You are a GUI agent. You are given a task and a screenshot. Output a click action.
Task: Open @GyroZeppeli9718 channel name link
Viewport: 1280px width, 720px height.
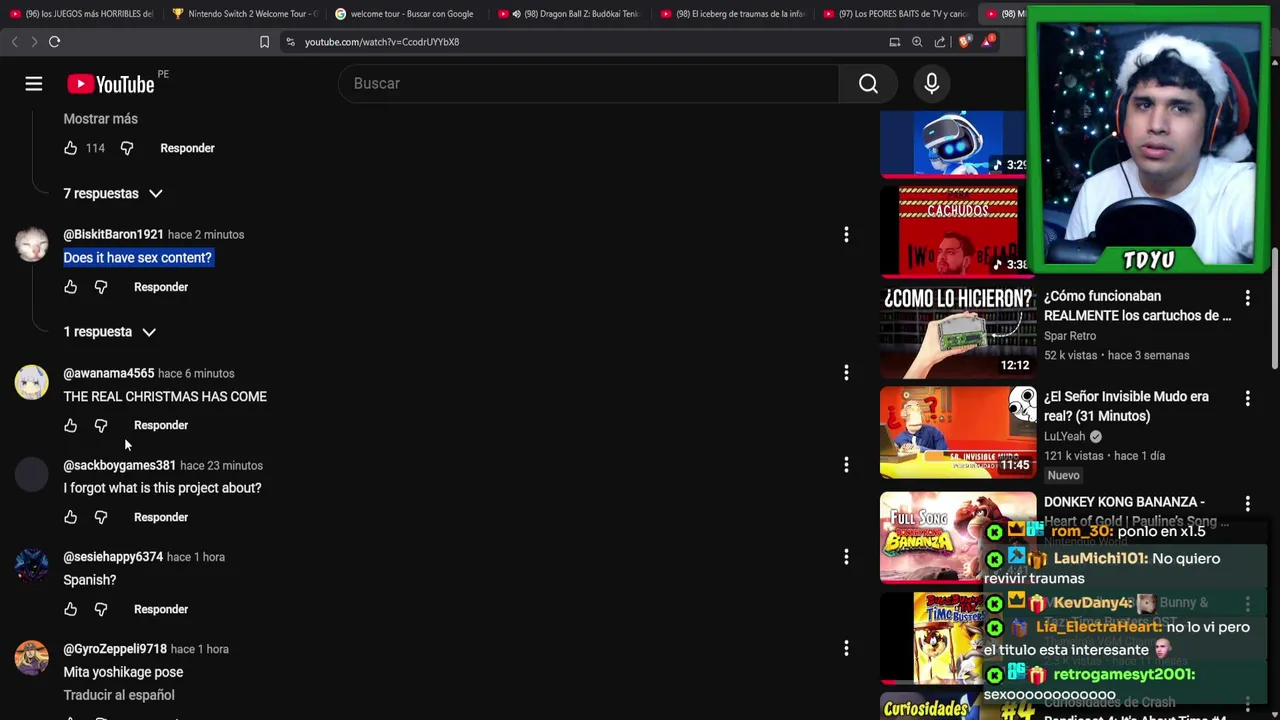point(115,649)
